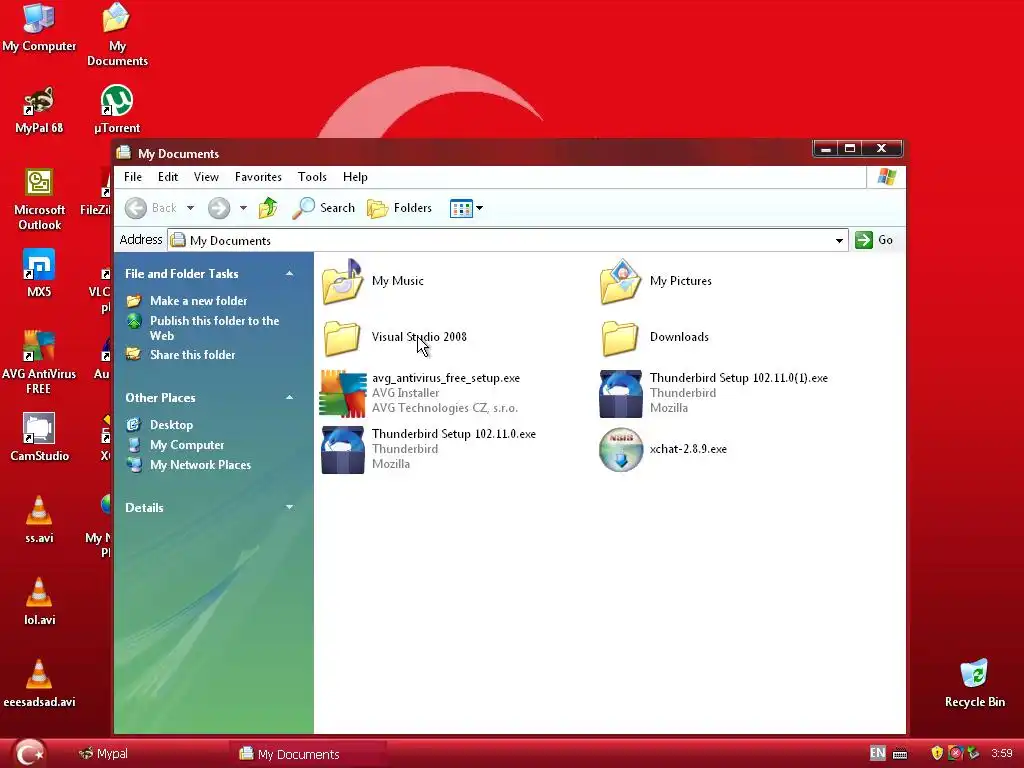Open the My Music folder icon
Viewport: 1024px width, 768px height.
click(x=342, y=281)
